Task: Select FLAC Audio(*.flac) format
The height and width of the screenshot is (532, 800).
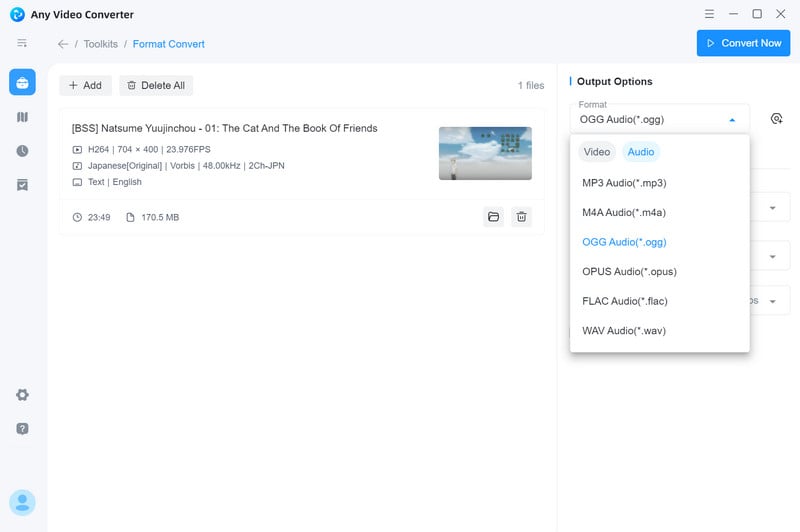Action: 660,301
